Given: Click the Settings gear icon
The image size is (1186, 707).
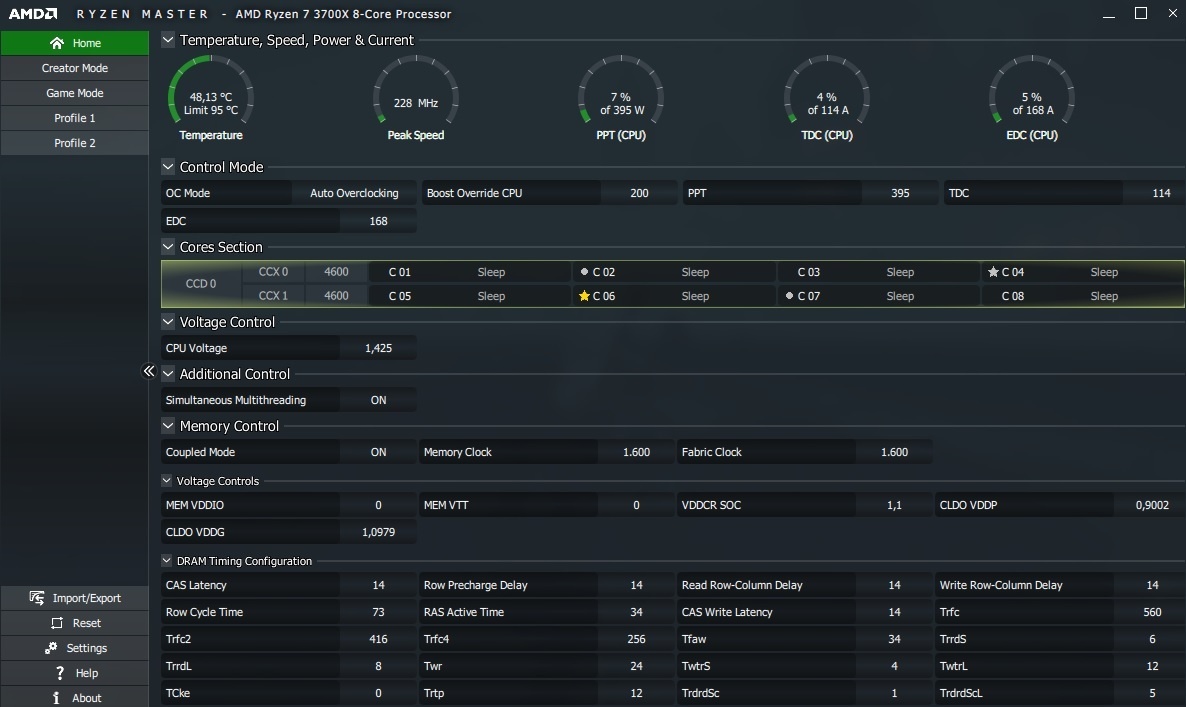Looking at the screenshot, I should click(x=51, y=648).
